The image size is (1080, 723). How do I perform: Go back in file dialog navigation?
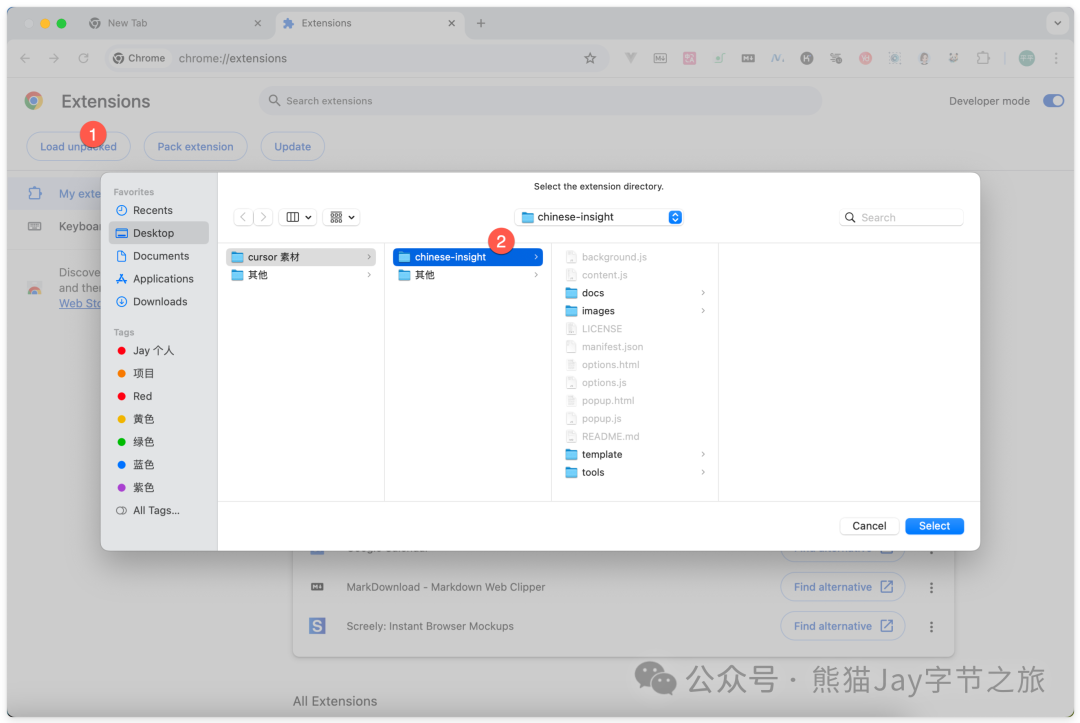tap(243, 217)
